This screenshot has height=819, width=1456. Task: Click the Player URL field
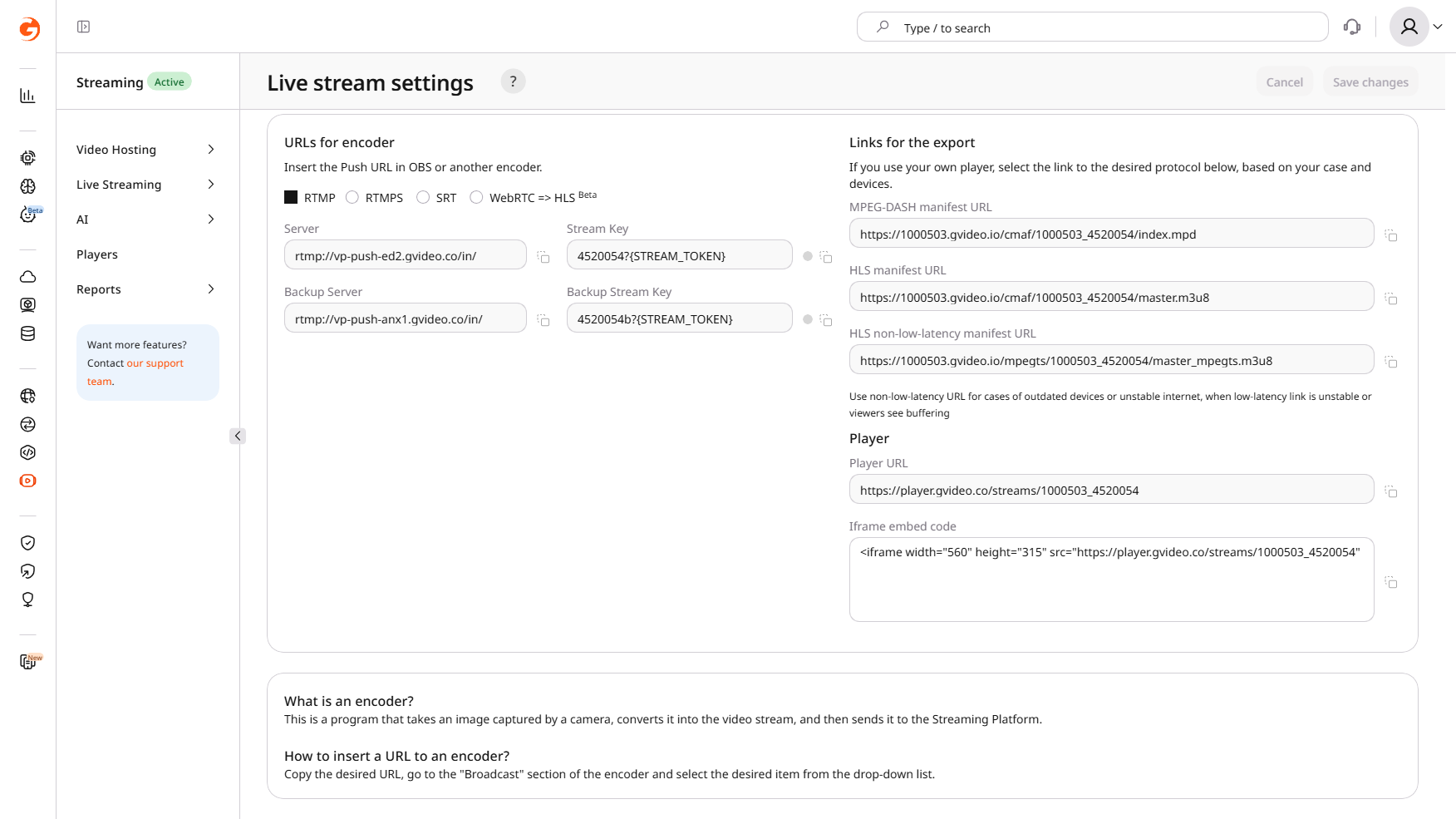[1112, 489]
